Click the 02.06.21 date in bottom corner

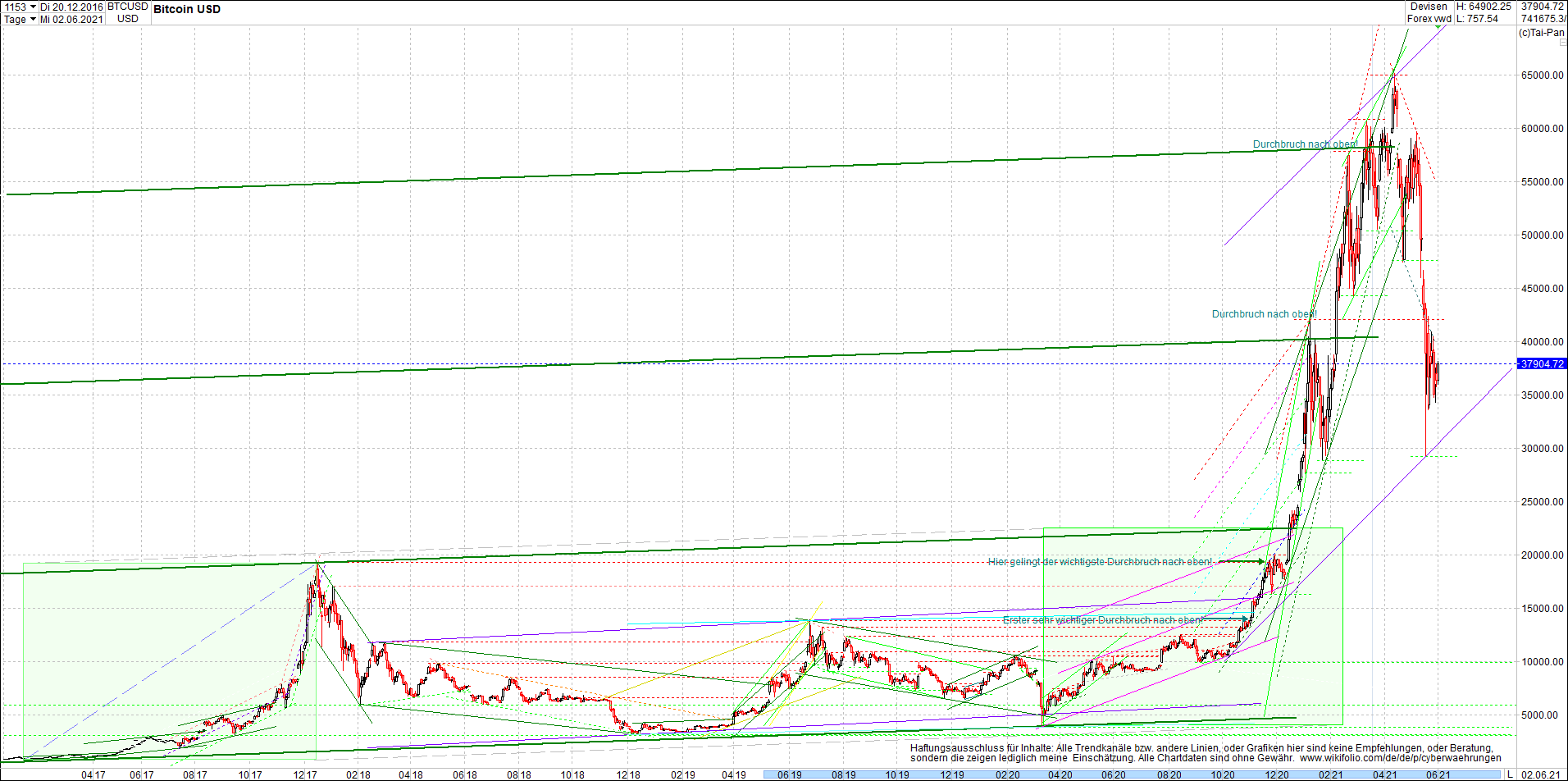[x=1541, y=774]
